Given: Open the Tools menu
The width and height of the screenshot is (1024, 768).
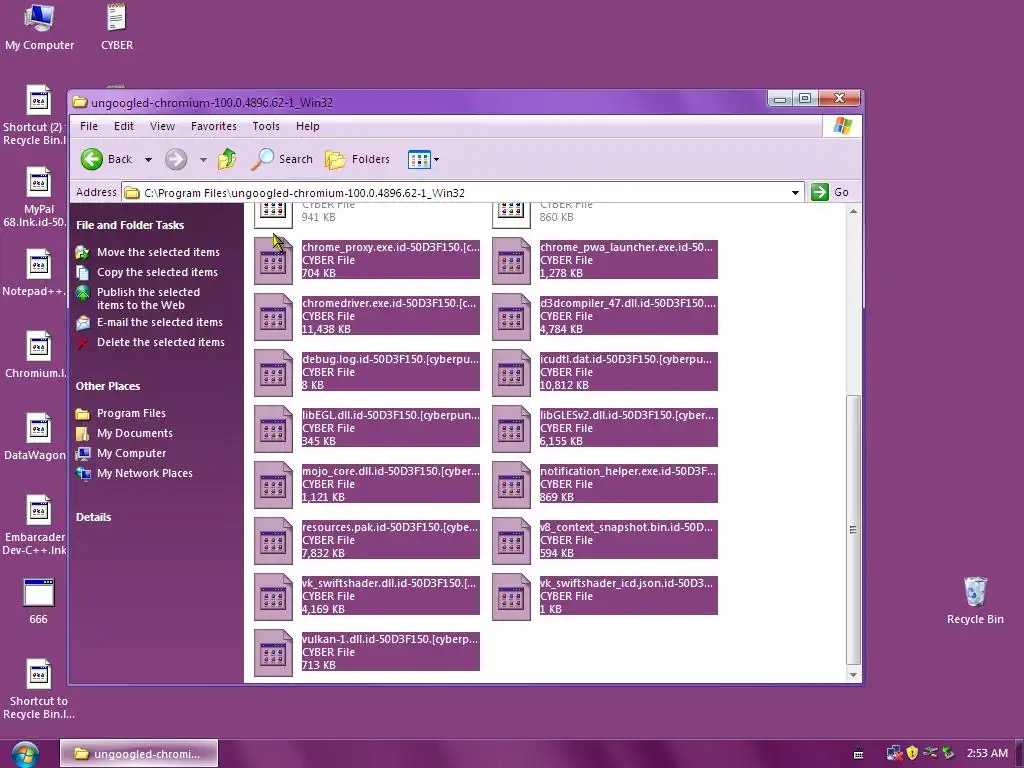Looking at the screenshot, I should pos(266,126).
